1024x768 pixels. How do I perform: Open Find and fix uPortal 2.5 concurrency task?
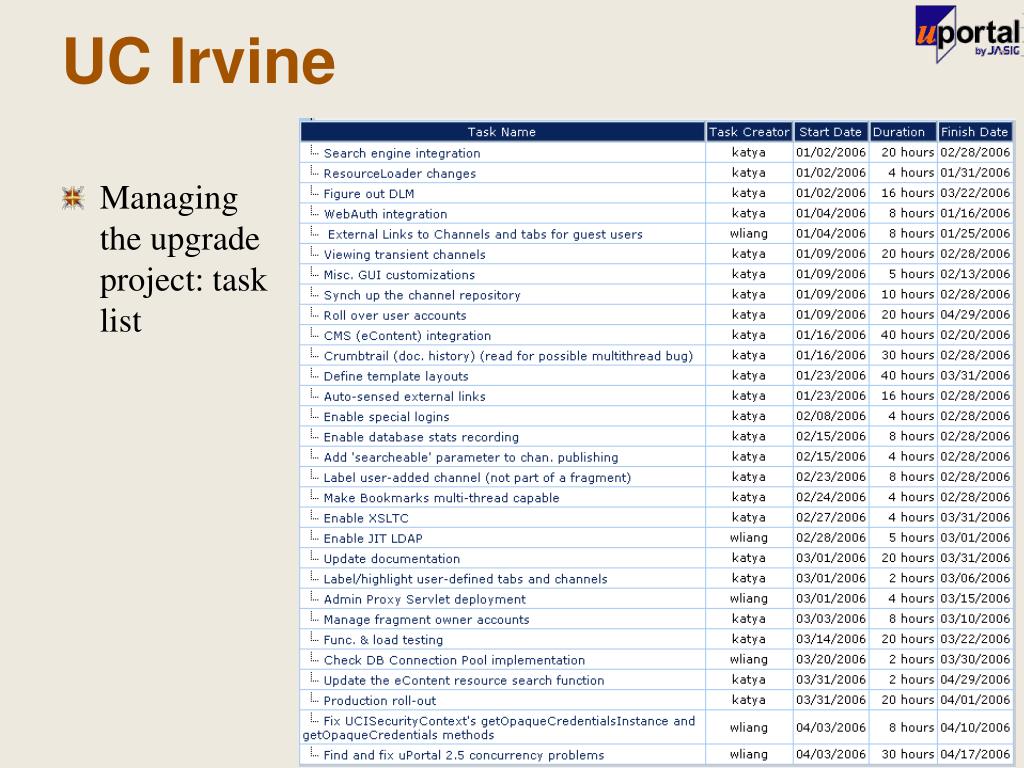[464, 754]
